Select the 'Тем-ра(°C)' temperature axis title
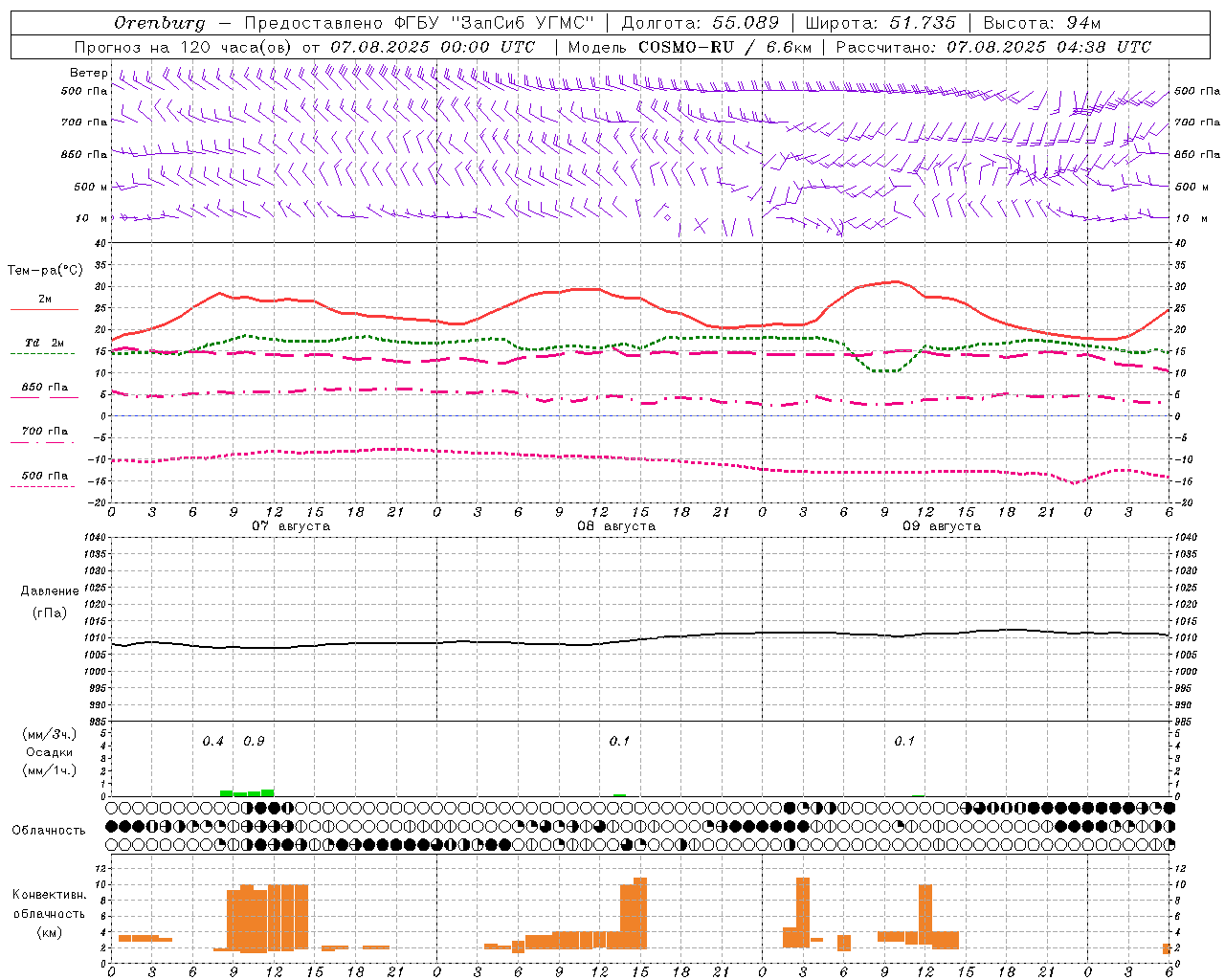The height and width of the screenshot is (980, 1225). (x=45, y=271)
